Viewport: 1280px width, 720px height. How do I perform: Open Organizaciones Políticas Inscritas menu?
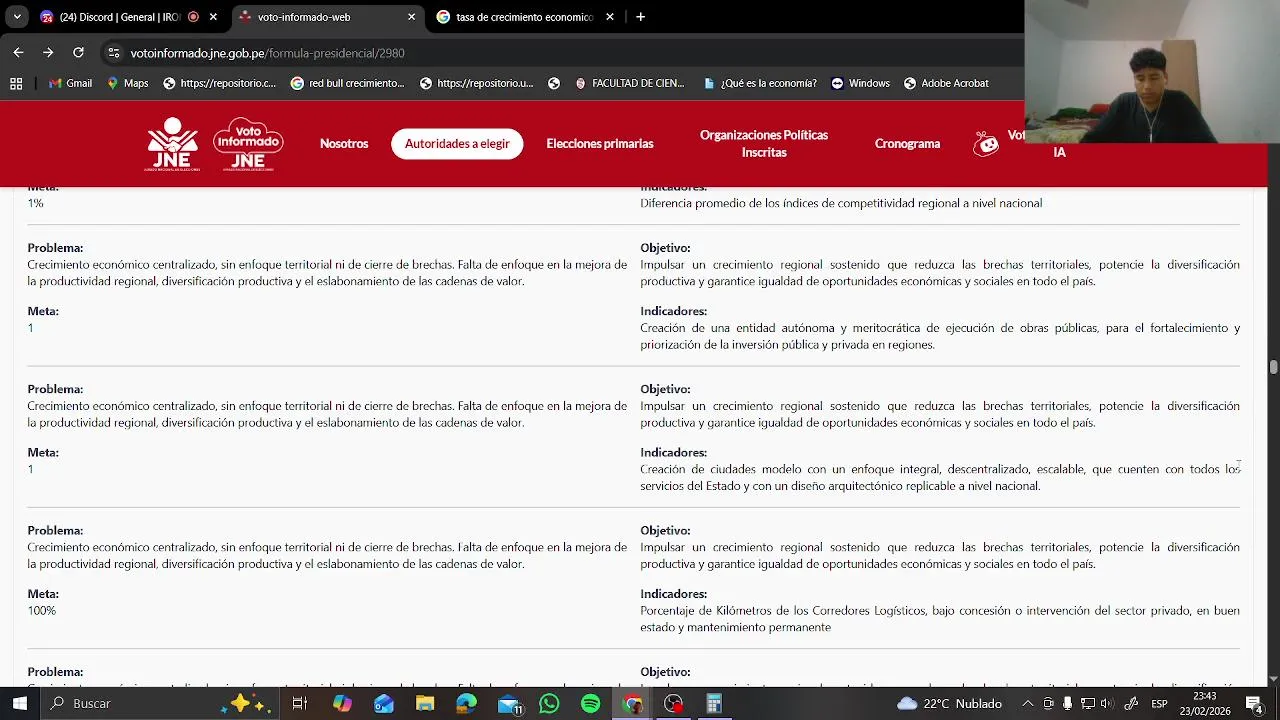pos(764,144)
